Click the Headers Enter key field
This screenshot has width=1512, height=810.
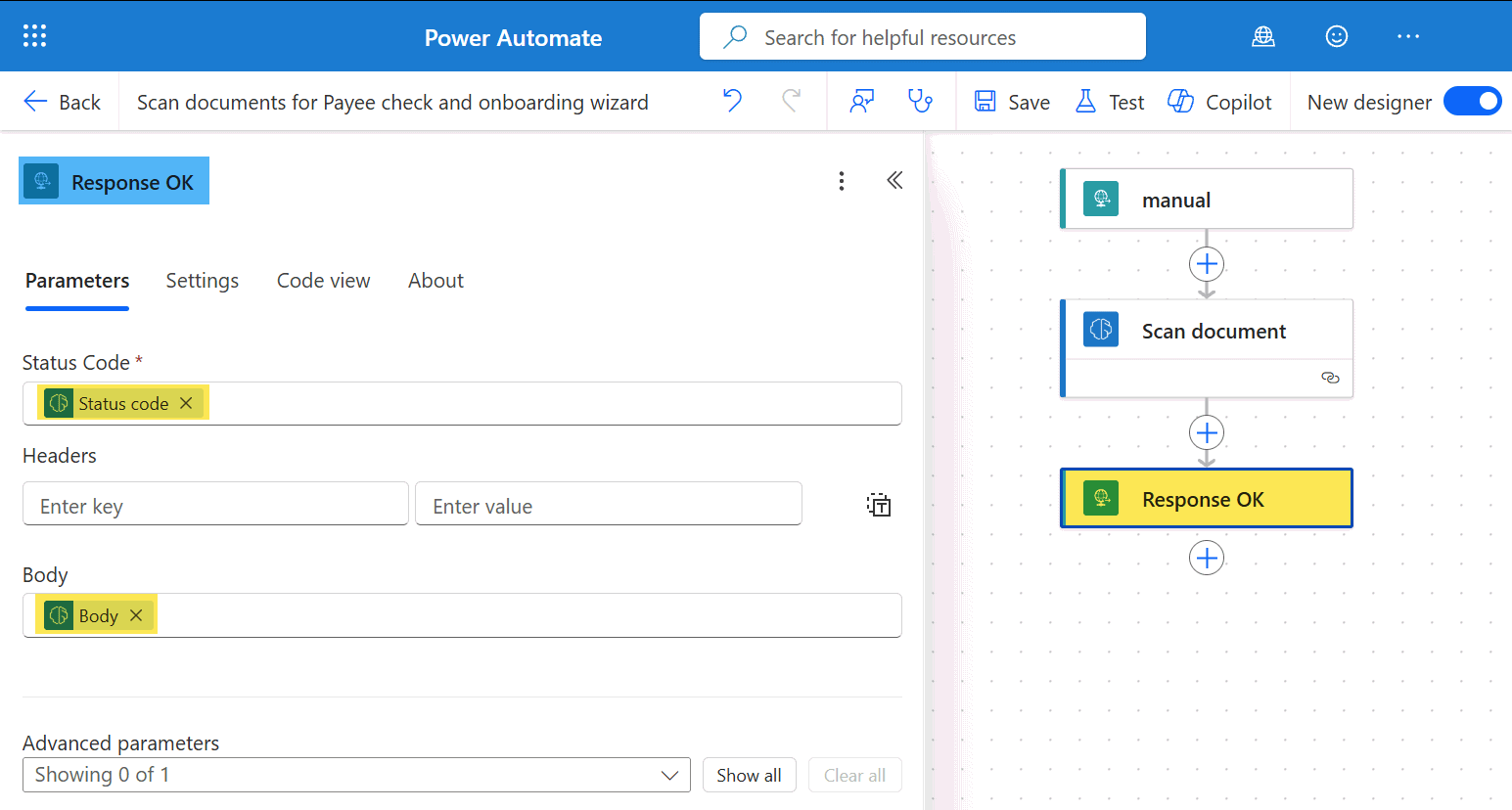[215, 504]
